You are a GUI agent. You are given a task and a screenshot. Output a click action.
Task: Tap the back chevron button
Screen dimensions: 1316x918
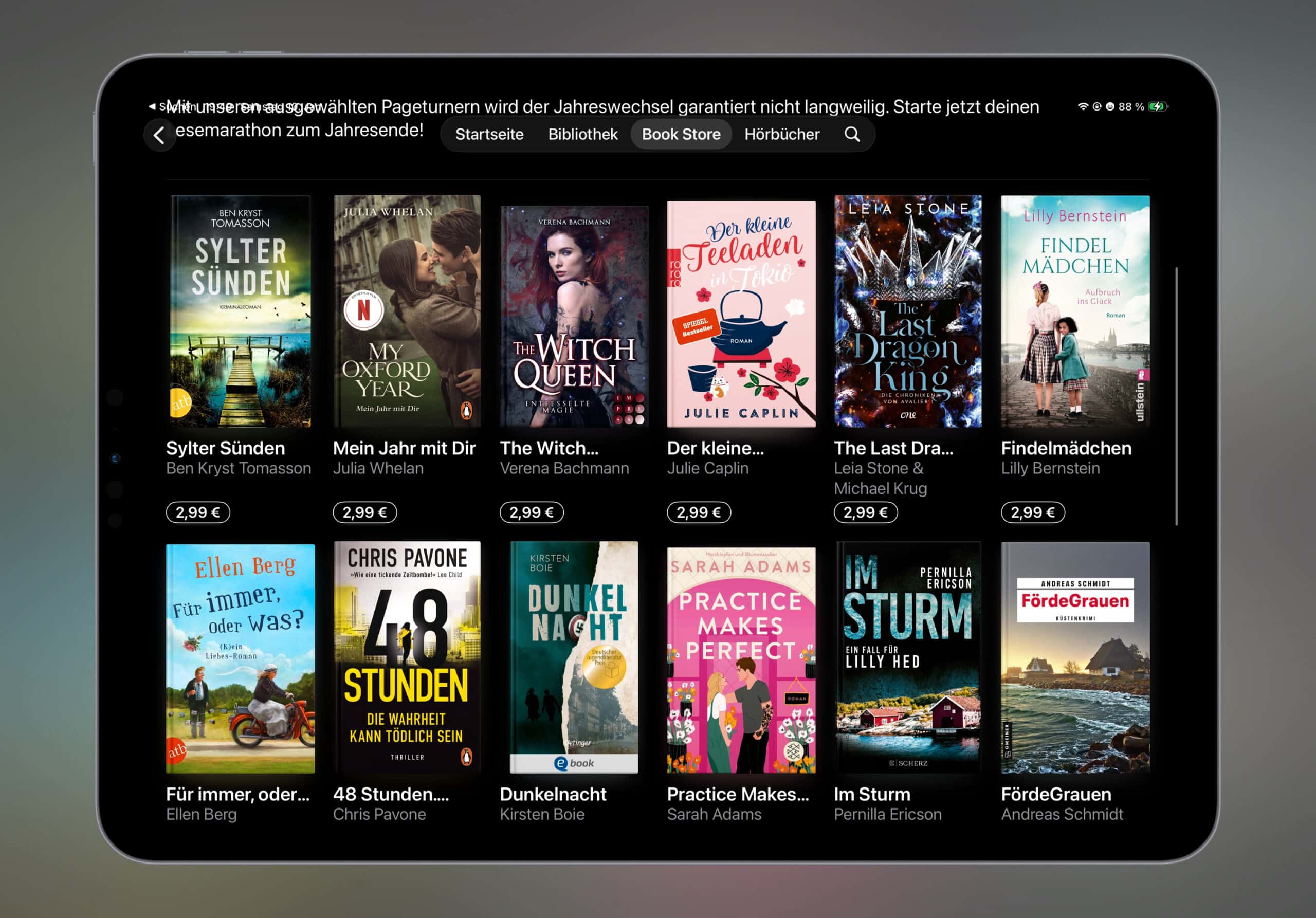pos(159,135)
